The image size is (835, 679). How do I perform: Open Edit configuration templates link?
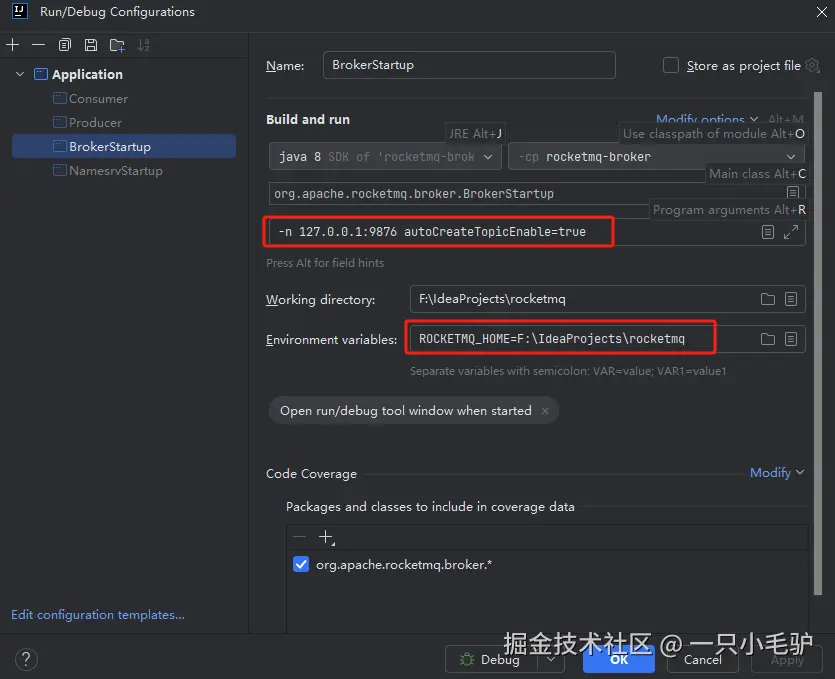coord(98,615)
